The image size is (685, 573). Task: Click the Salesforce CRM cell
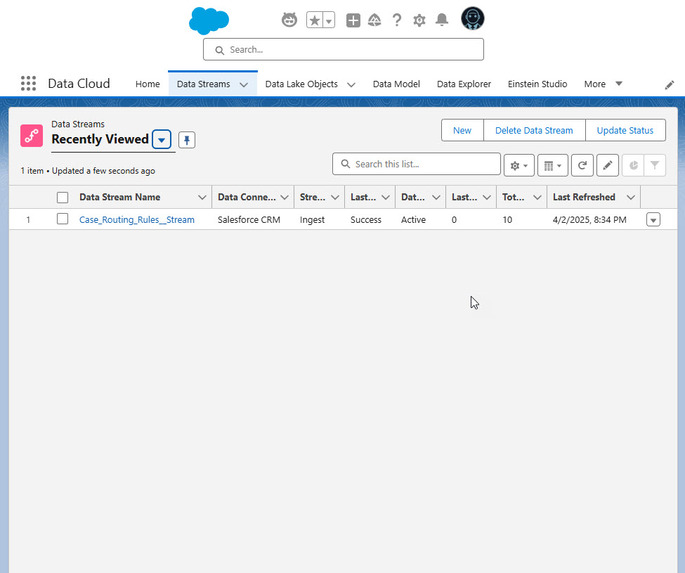(249, 220)
